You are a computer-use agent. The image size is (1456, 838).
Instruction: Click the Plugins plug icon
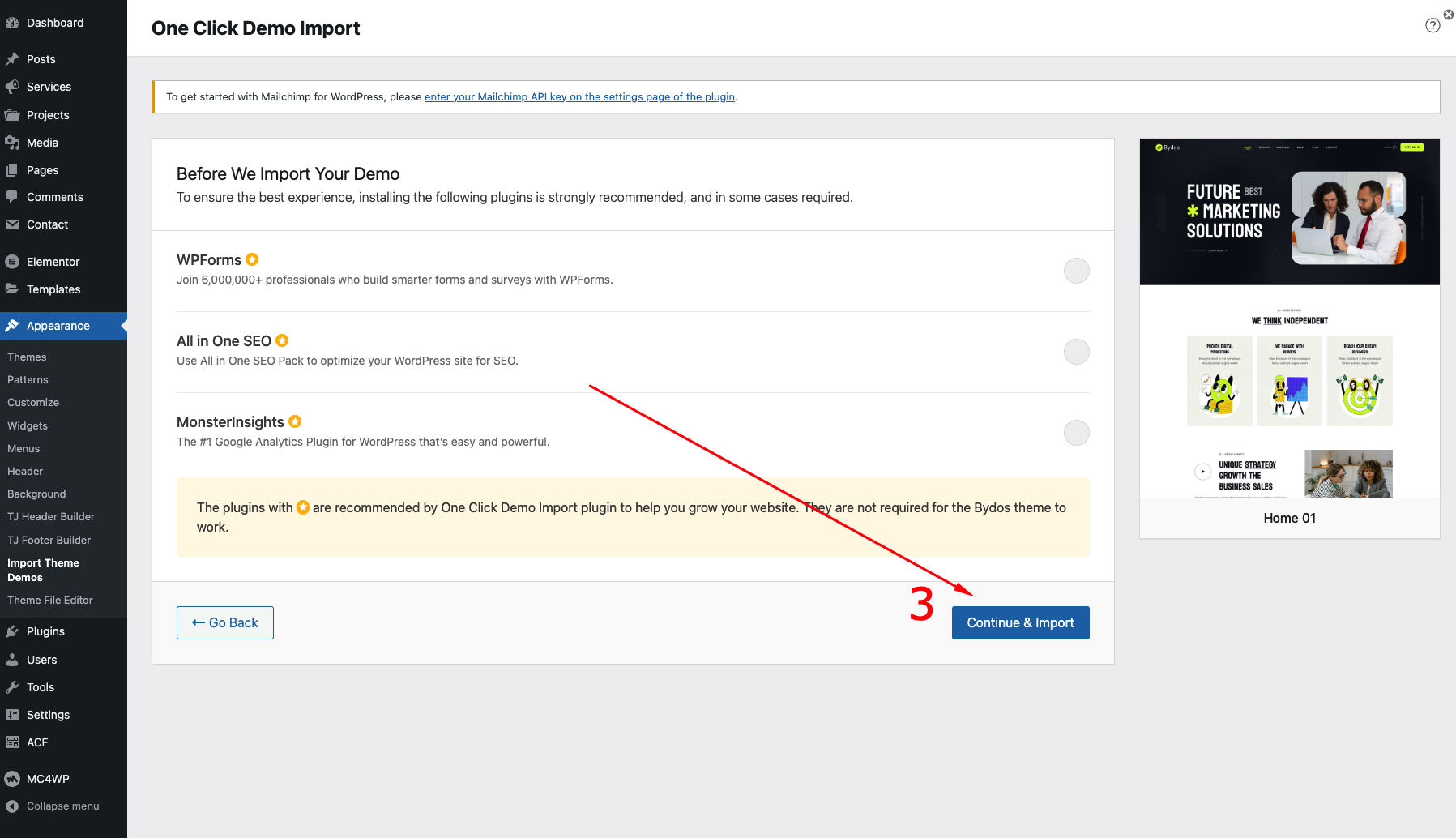pos(12,631)
